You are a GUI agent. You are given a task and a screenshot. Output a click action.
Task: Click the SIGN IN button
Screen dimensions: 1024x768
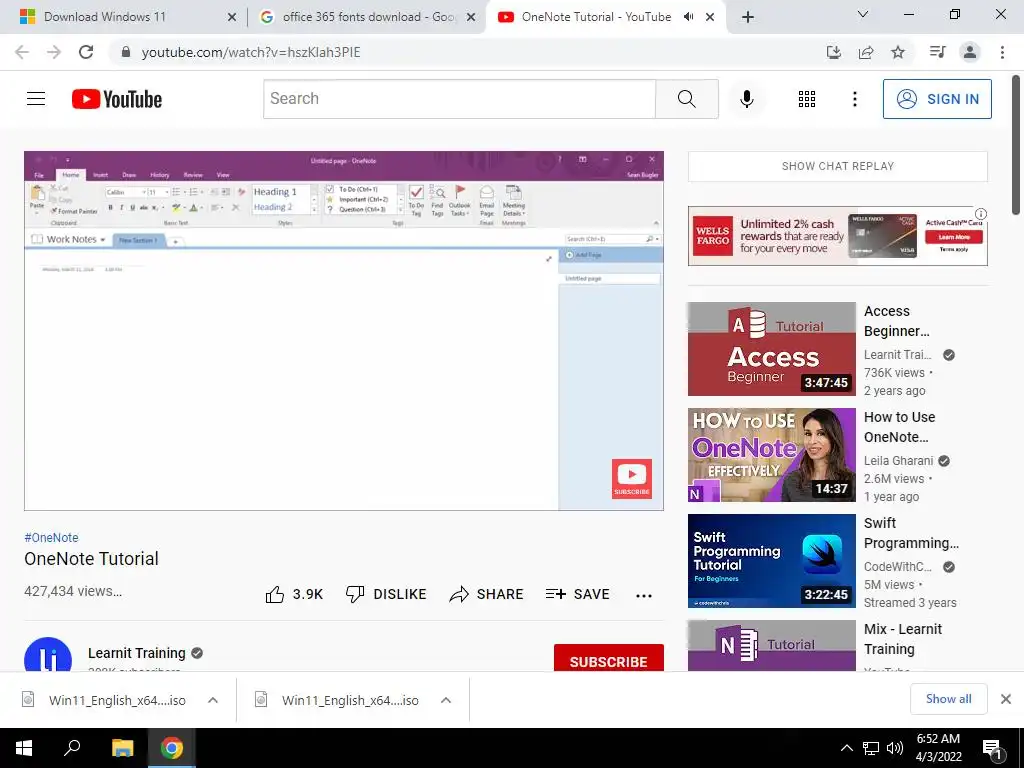[937, 99]
